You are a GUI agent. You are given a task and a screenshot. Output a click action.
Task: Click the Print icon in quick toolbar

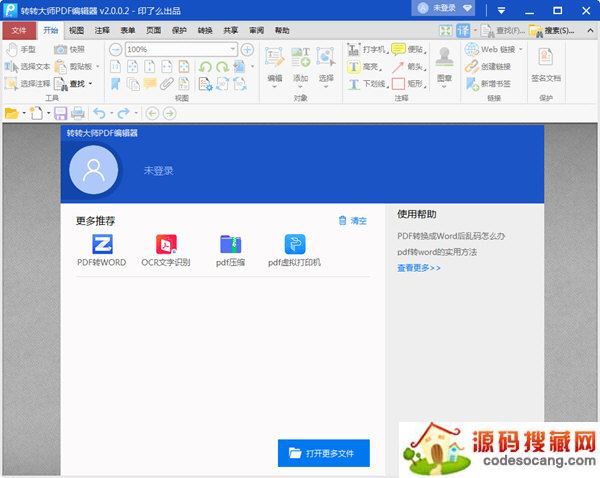tap(78, 113)
